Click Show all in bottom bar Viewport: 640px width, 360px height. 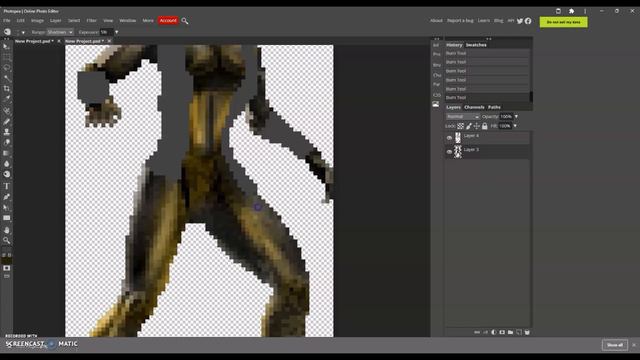[x=615, y=345]
